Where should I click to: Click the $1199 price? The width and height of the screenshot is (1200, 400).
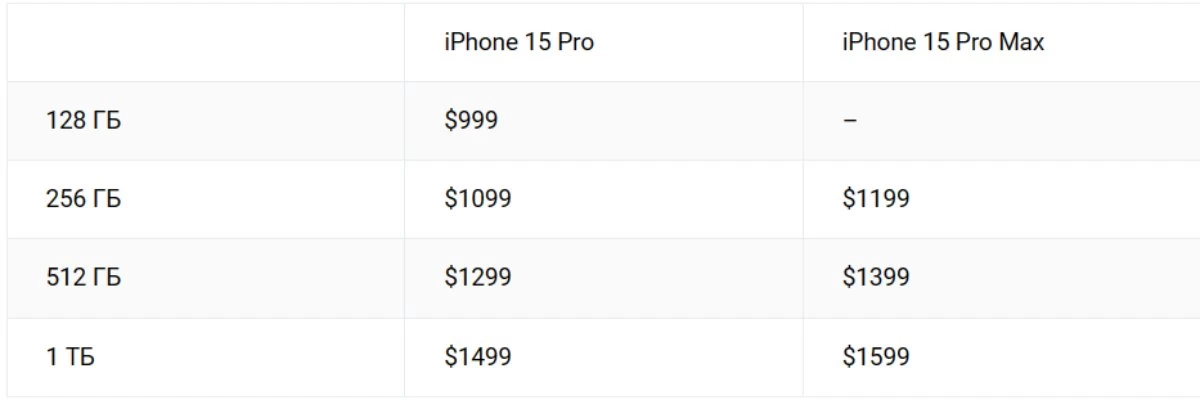coord(876,199)
